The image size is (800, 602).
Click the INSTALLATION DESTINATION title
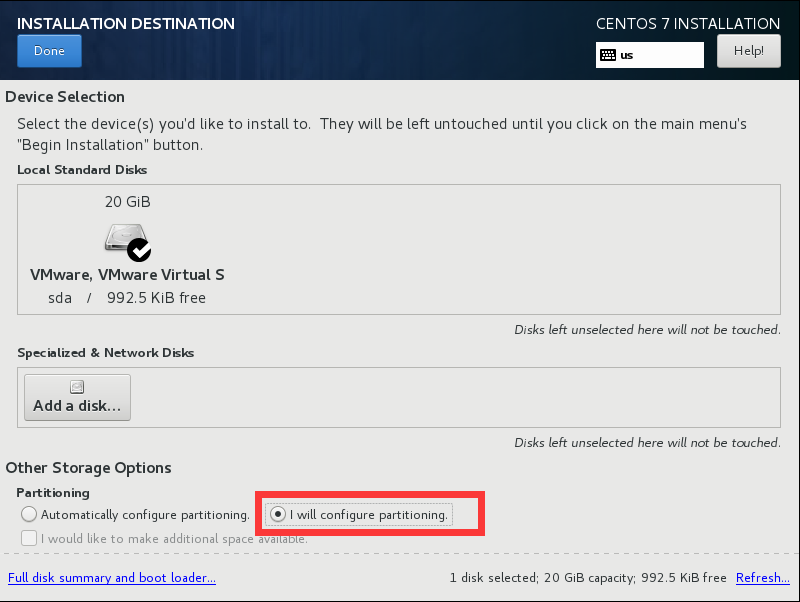pyautogui.click(x=126, y=24)
